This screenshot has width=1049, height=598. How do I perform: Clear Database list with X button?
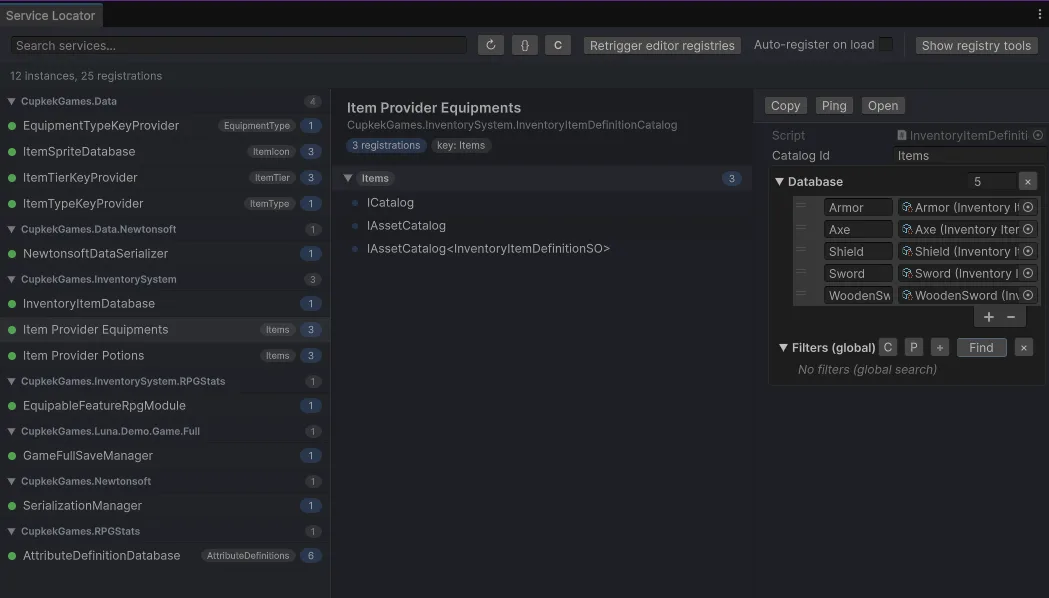pos(1028,181)
